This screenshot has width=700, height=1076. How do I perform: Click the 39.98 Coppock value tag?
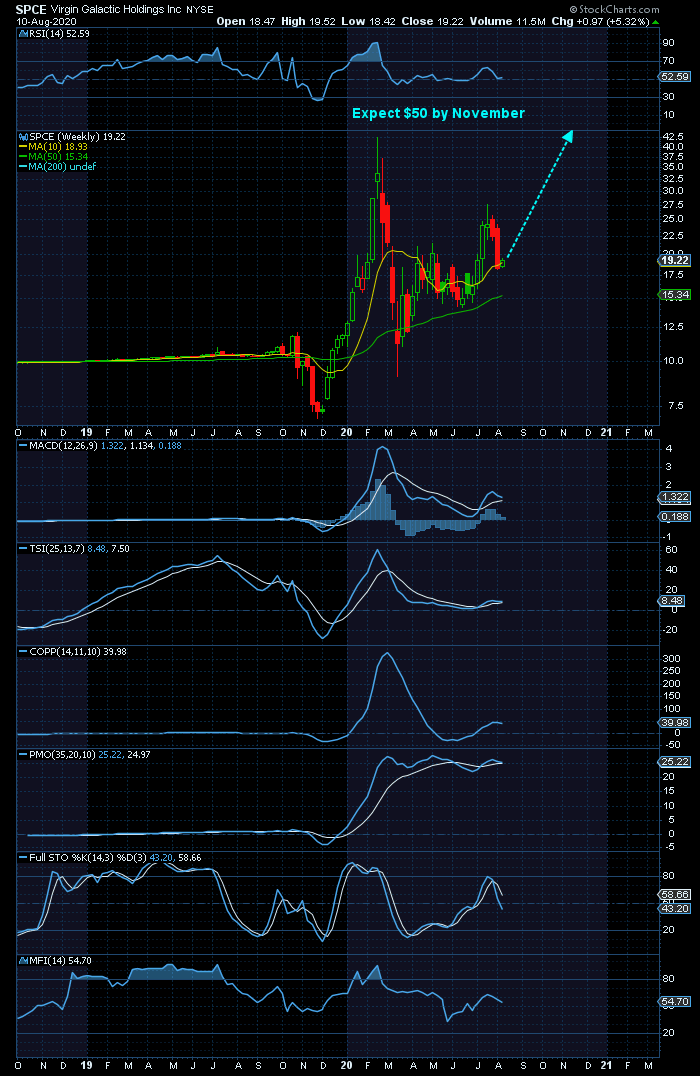(675, 723)
